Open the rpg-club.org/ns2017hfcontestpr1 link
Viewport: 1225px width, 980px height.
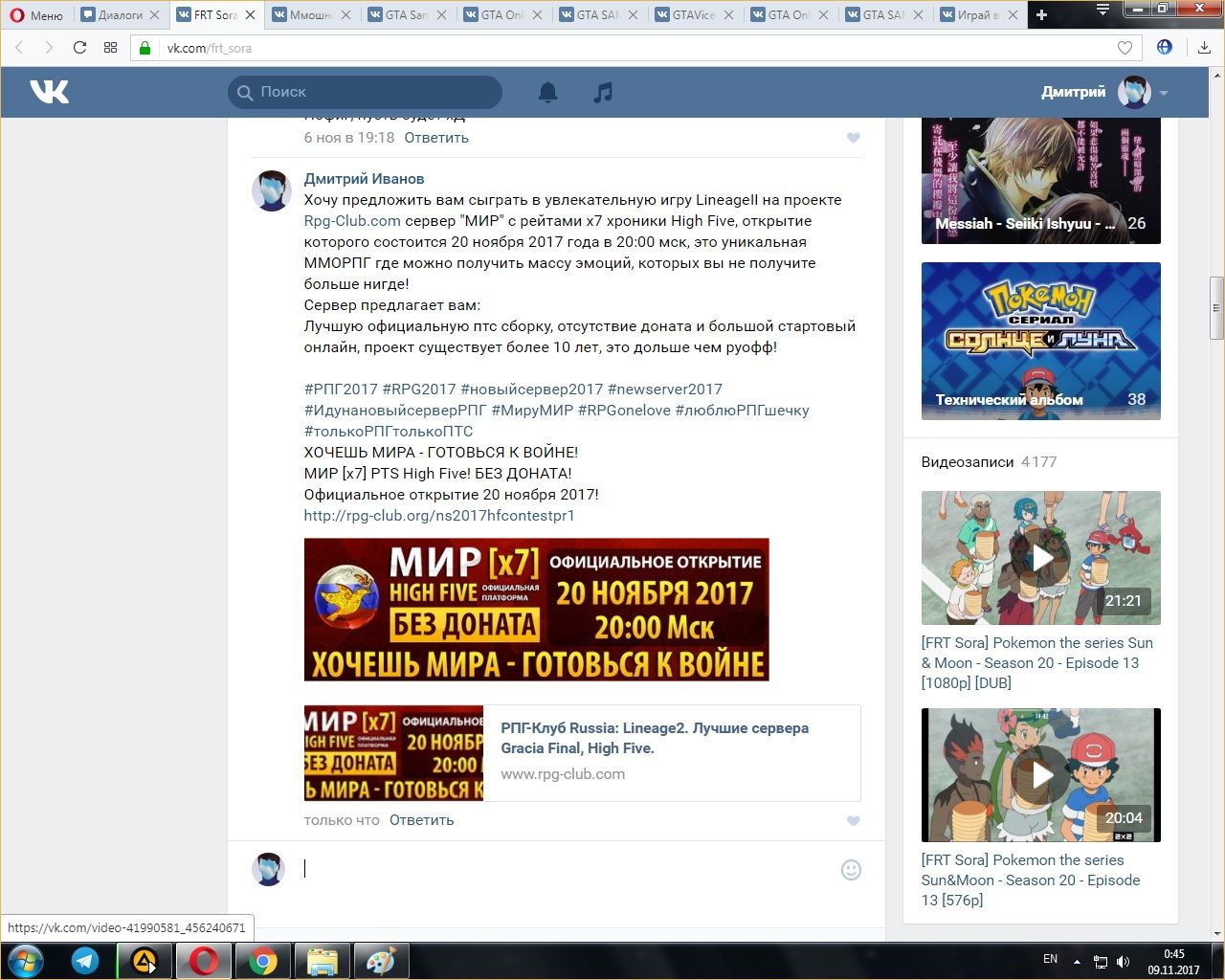[x=439, y=516]
